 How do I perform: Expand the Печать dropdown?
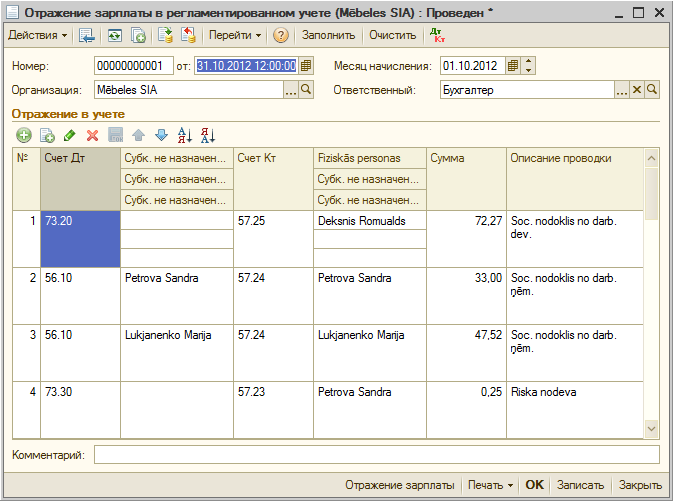[490, 485]
